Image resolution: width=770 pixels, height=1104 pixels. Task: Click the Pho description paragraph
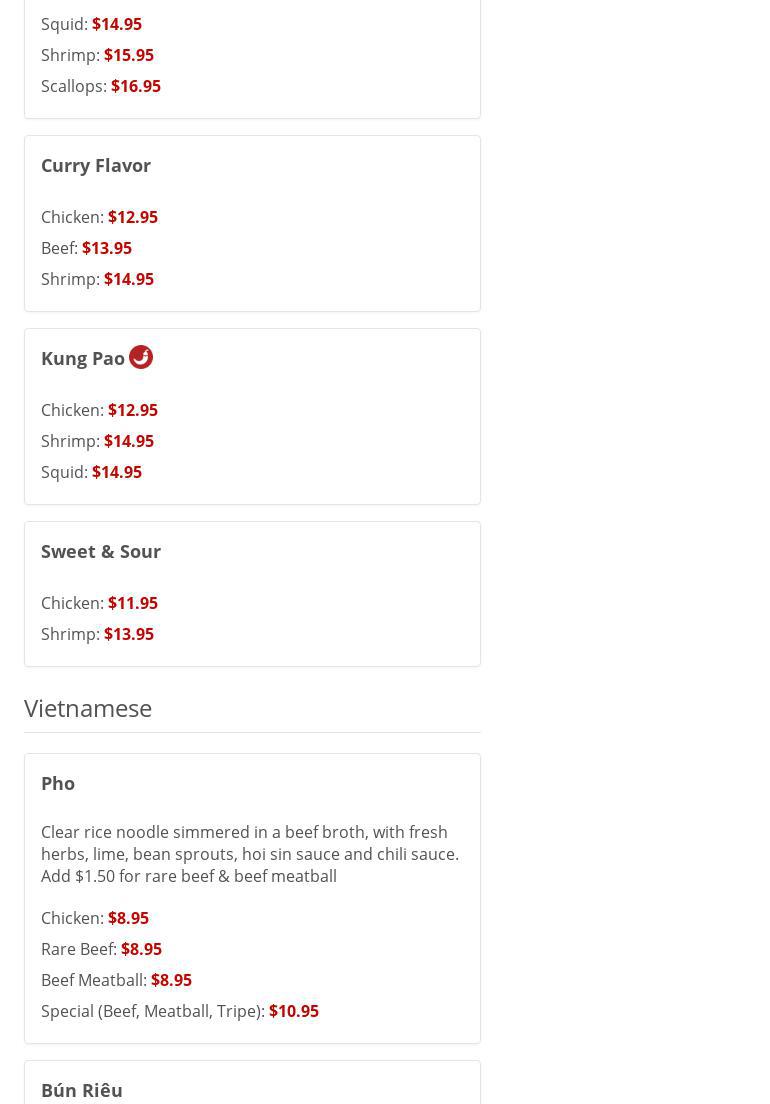[250, 854]
